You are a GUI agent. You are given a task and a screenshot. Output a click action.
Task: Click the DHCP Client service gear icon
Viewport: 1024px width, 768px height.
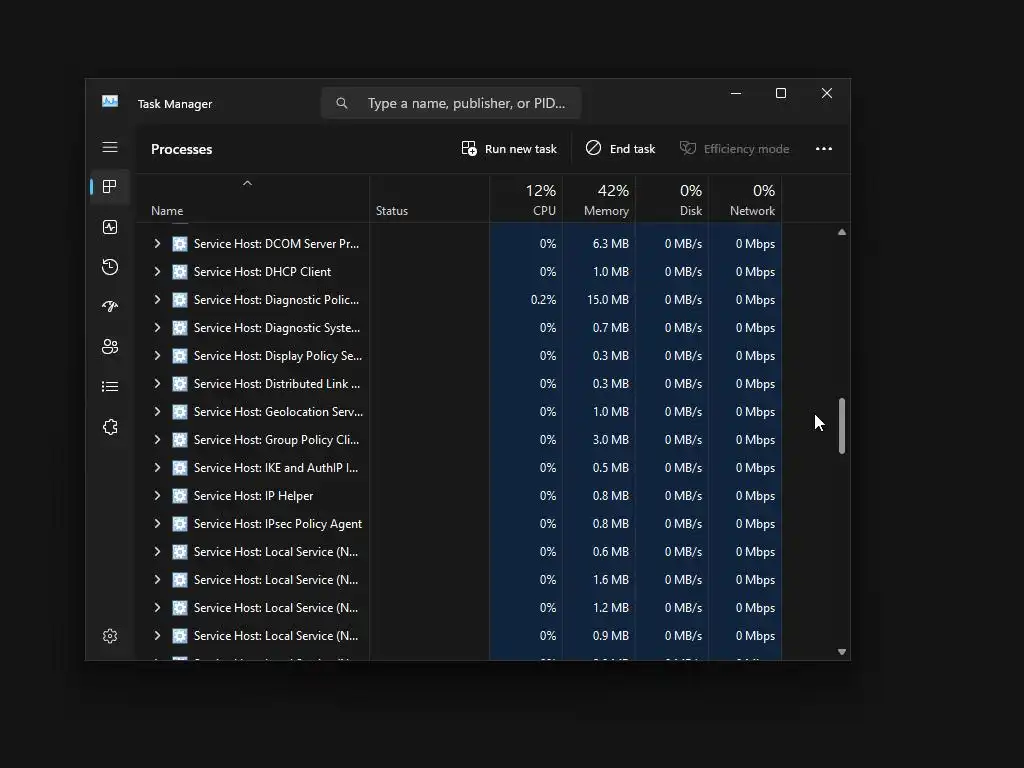click(x=180, y=272)
